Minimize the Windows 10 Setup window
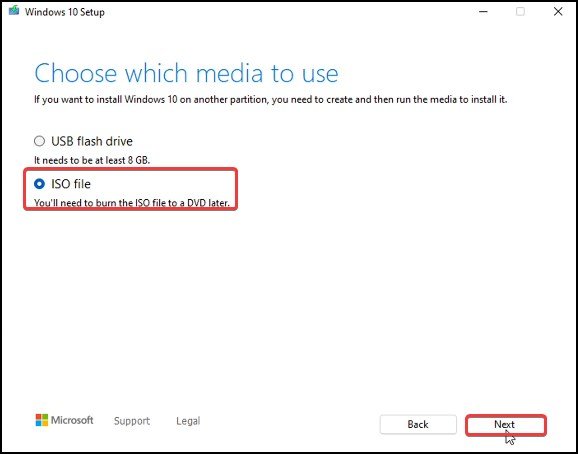This screenshot has height=454, width=578. [483, 11]
